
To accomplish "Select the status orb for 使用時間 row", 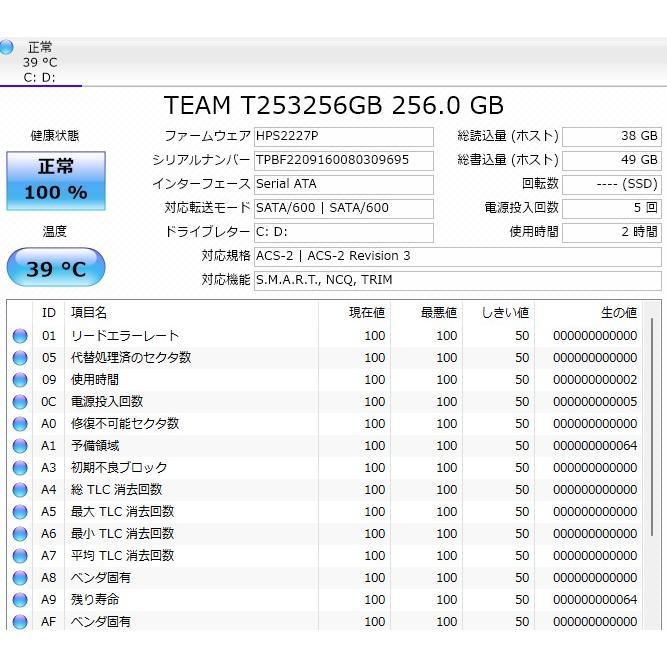I will coord(19,380).
